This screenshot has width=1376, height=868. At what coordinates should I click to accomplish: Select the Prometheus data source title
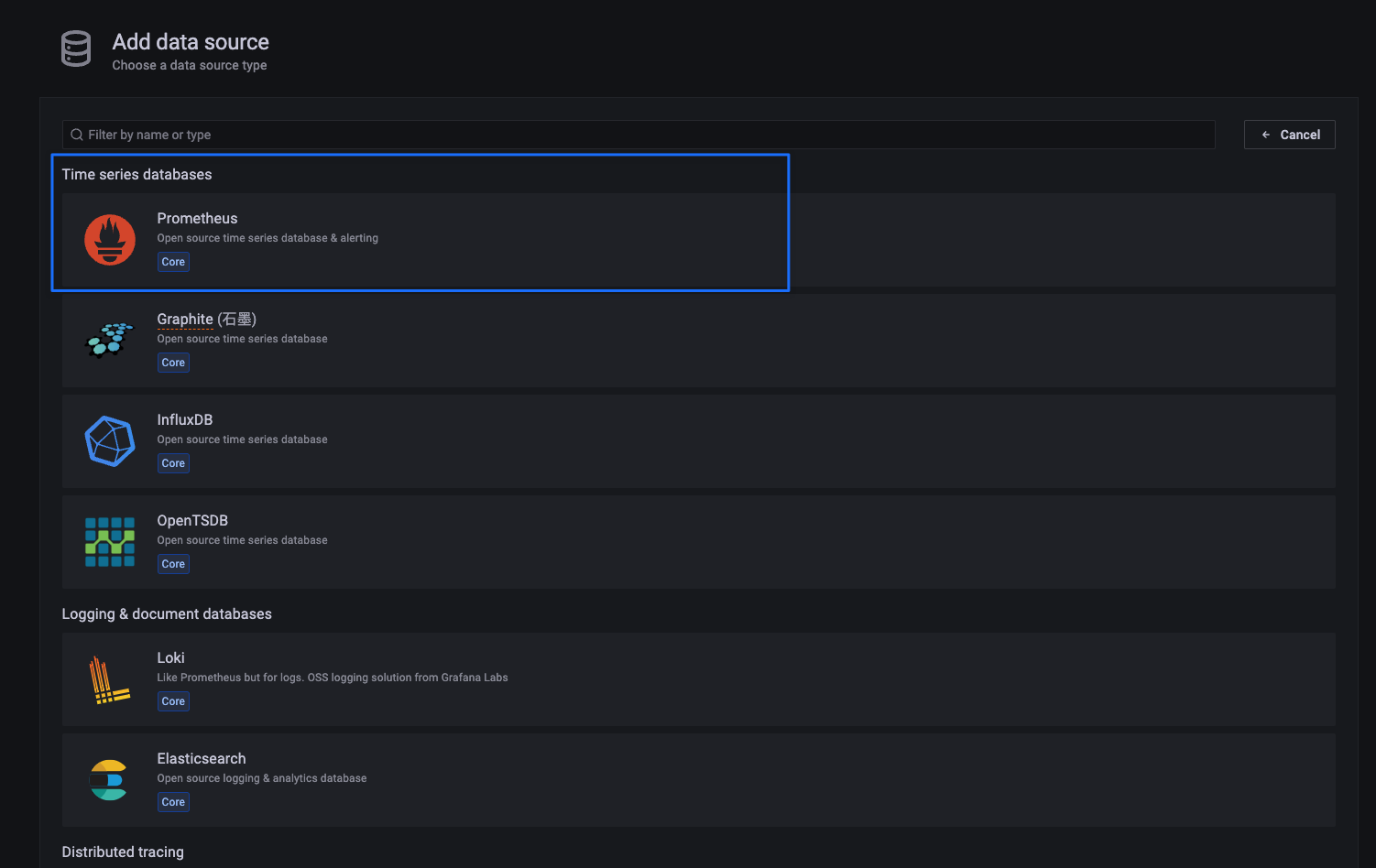pos(197,218)
